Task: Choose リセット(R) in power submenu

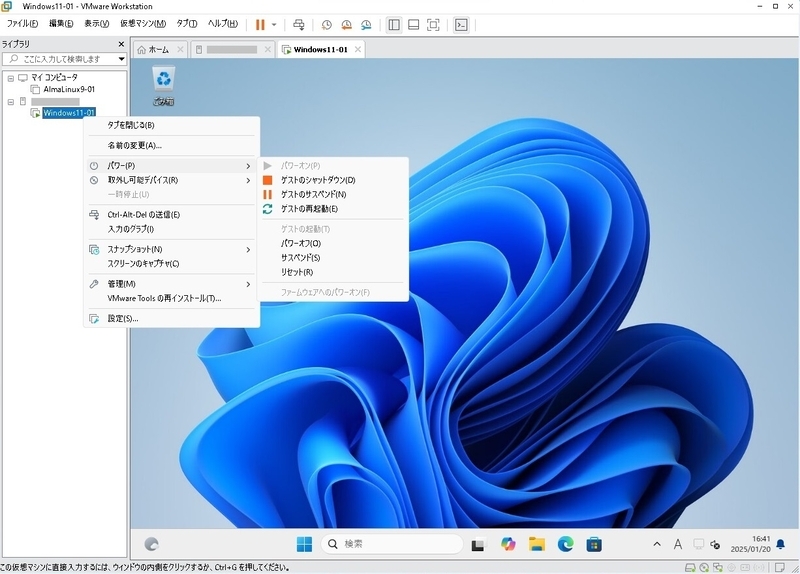Action: (333, 272)
